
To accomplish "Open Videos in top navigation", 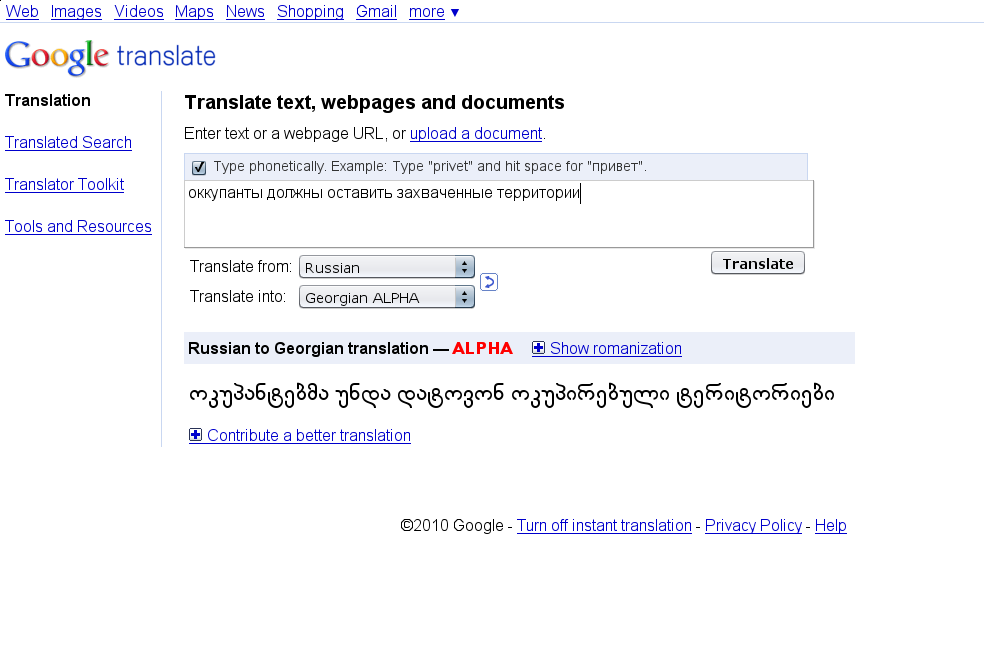I will tap(139, 12).
